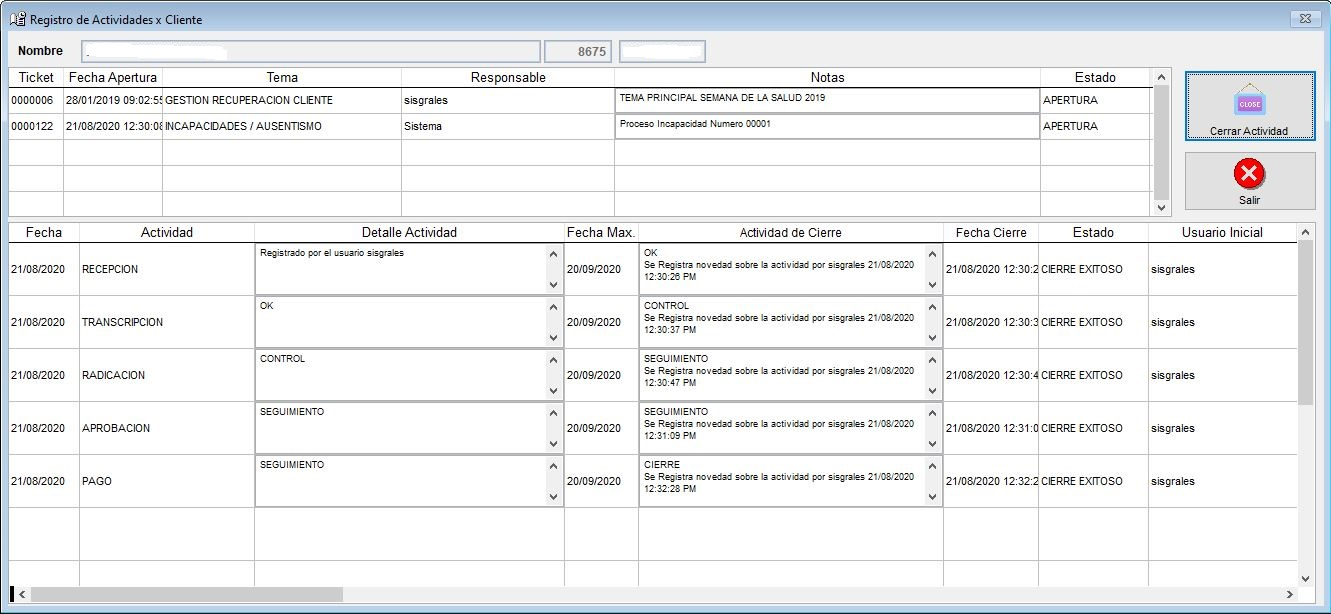Click the horizontal scrollbar left arrow
This screenshot has width=1331, height=614.
22,594
